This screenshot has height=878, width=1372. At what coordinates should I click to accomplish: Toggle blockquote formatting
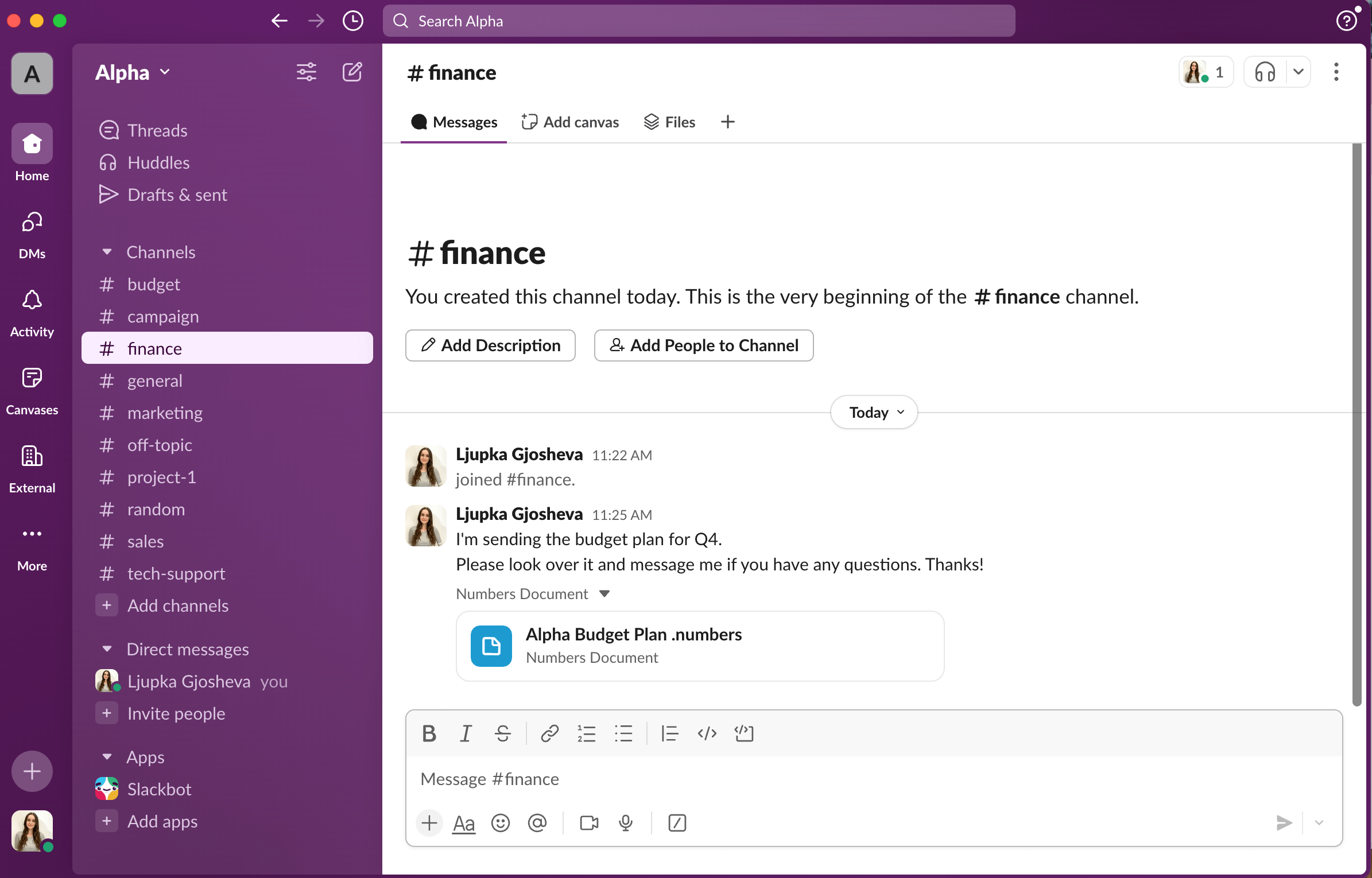[670, 733]
